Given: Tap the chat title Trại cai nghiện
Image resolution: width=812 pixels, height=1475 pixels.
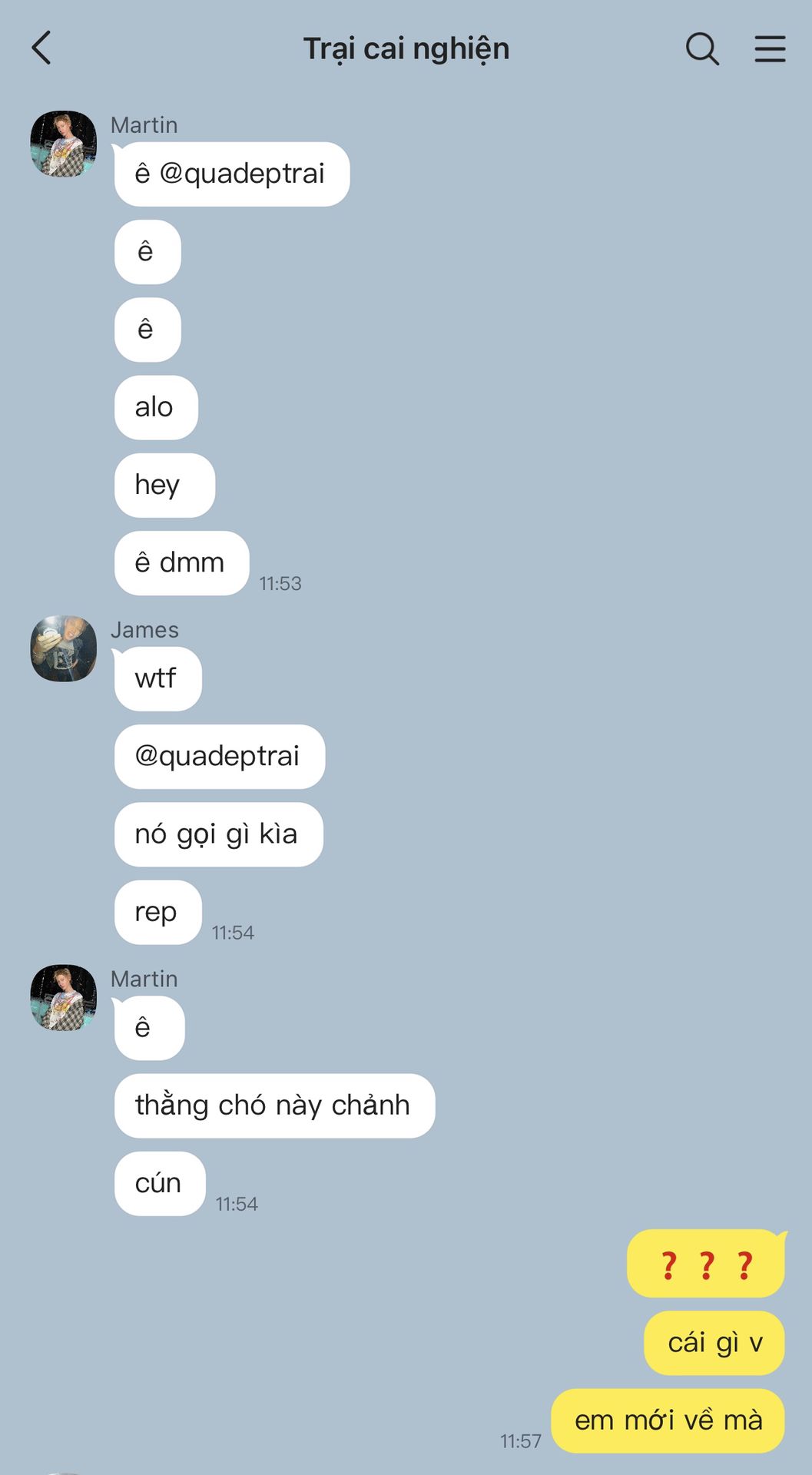Looking at the screenshot, I should point(406,48).
